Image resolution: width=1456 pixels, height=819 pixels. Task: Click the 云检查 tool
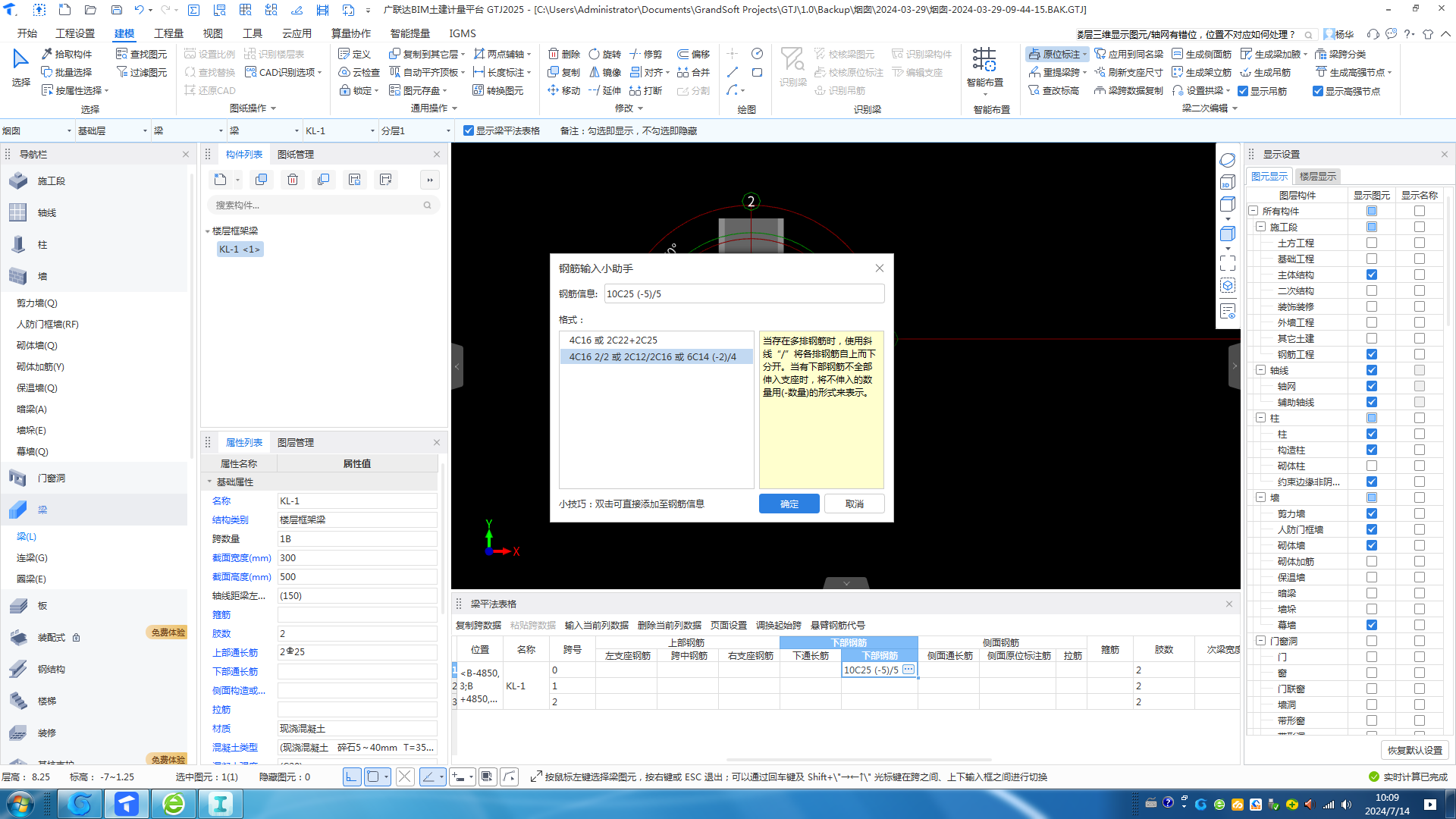[x=359, y=72]
